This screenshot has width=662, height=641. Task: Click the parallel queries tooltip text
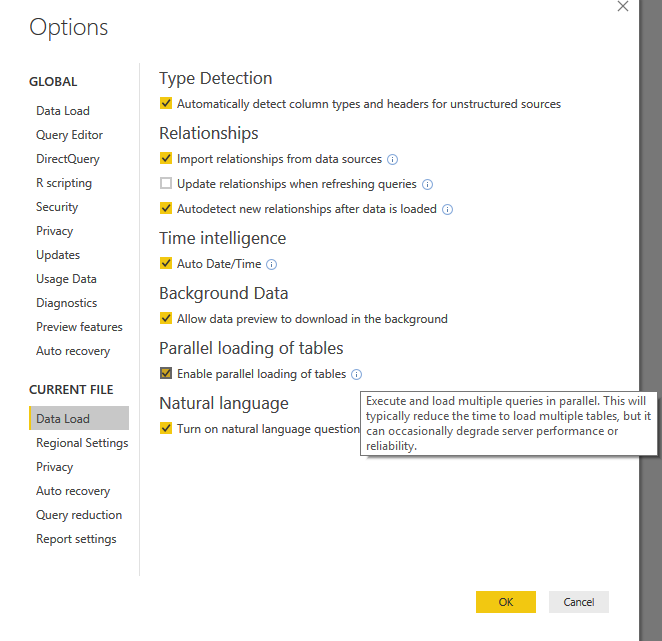pyautogui.click(x=508, y=424)
